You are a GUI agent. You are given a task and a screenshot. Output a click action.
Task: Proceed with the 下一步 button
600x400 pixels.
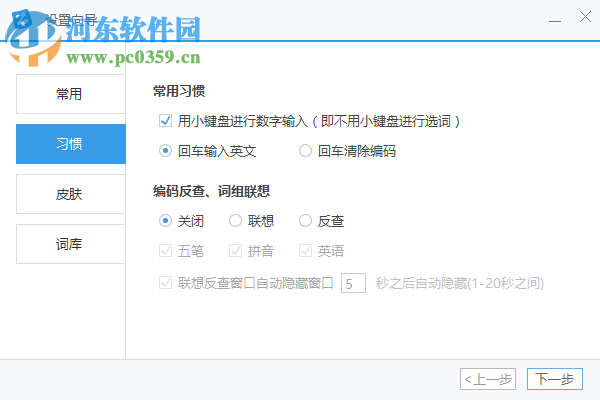(x=555, y=379)
